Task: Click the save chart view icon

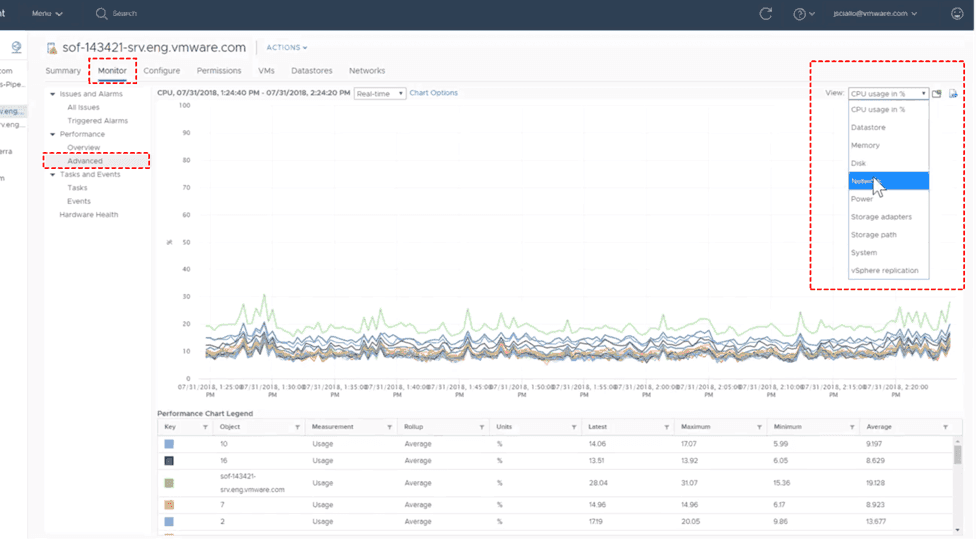Action: tap(937, 94)
